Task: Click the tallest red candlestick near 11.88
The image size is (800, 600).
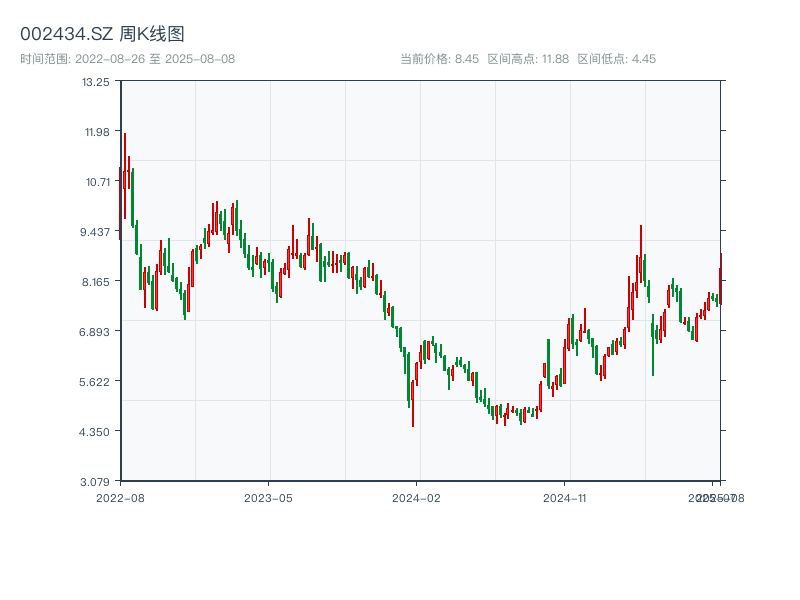Action: (x=124, y=176)
